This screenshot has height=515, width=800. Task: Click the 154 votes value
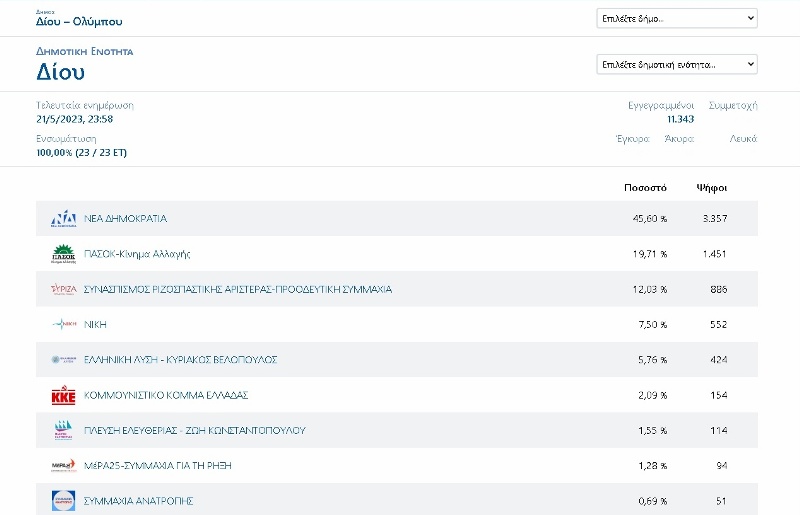[719, 395]
